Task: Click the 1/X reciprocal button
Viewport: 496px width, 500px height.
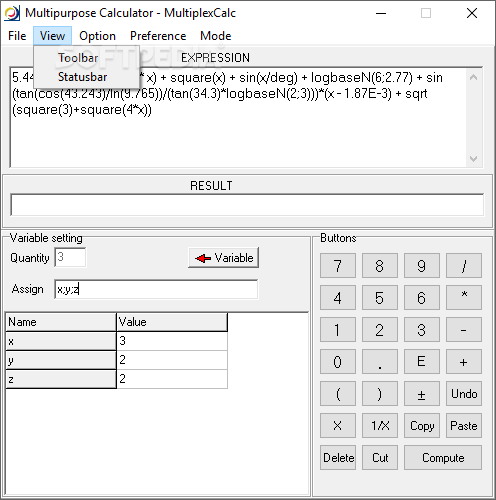Action: pos(380,426)
